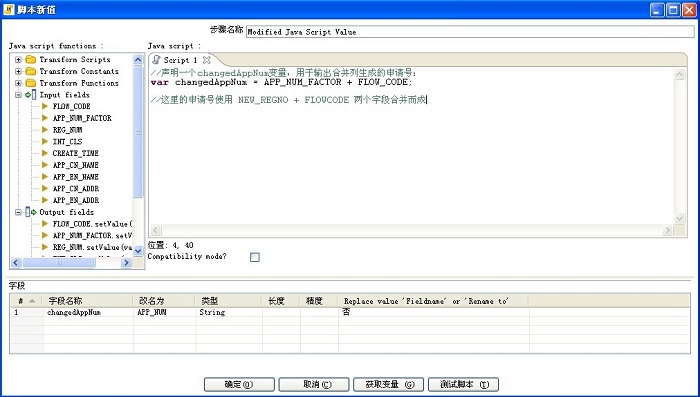
Task: Click the arrow icon beside REG_NUM input field
Action: 45,130
